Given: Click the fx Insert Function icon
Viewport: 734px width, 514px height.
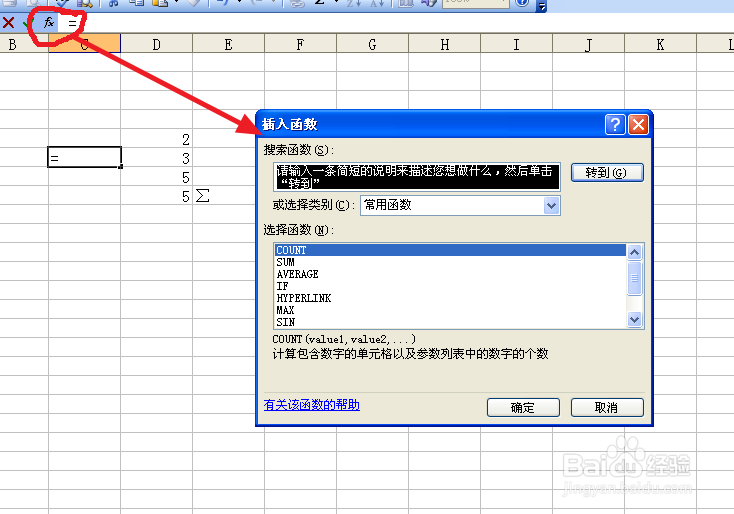Looking at the screenshot, I should point(48,22).
